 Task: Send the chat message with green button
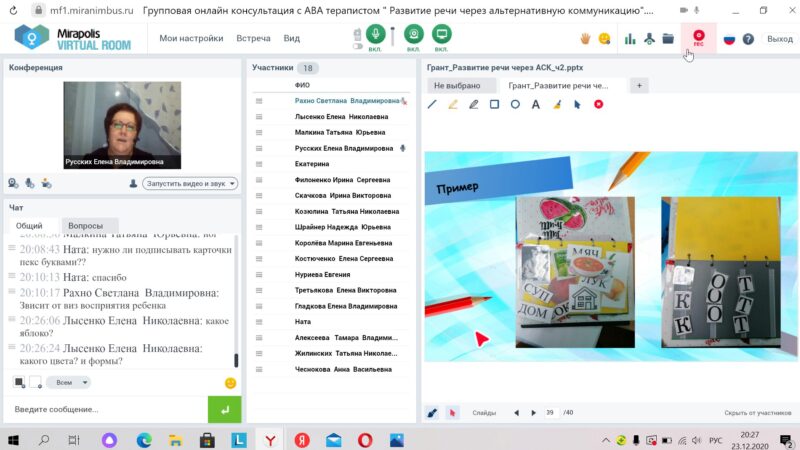pos(224,409)
